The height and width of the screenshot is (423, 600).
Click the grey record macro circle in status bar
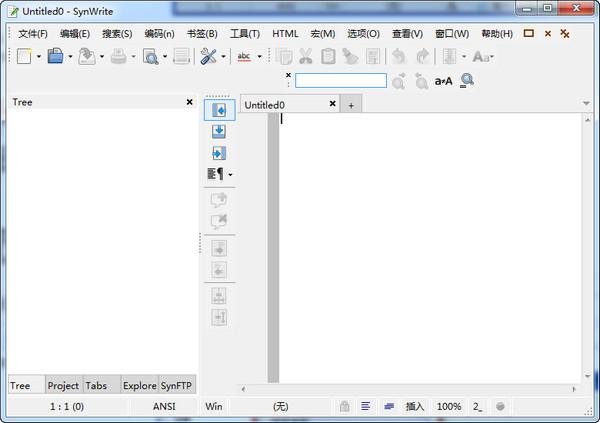click(x=500, y=406)
